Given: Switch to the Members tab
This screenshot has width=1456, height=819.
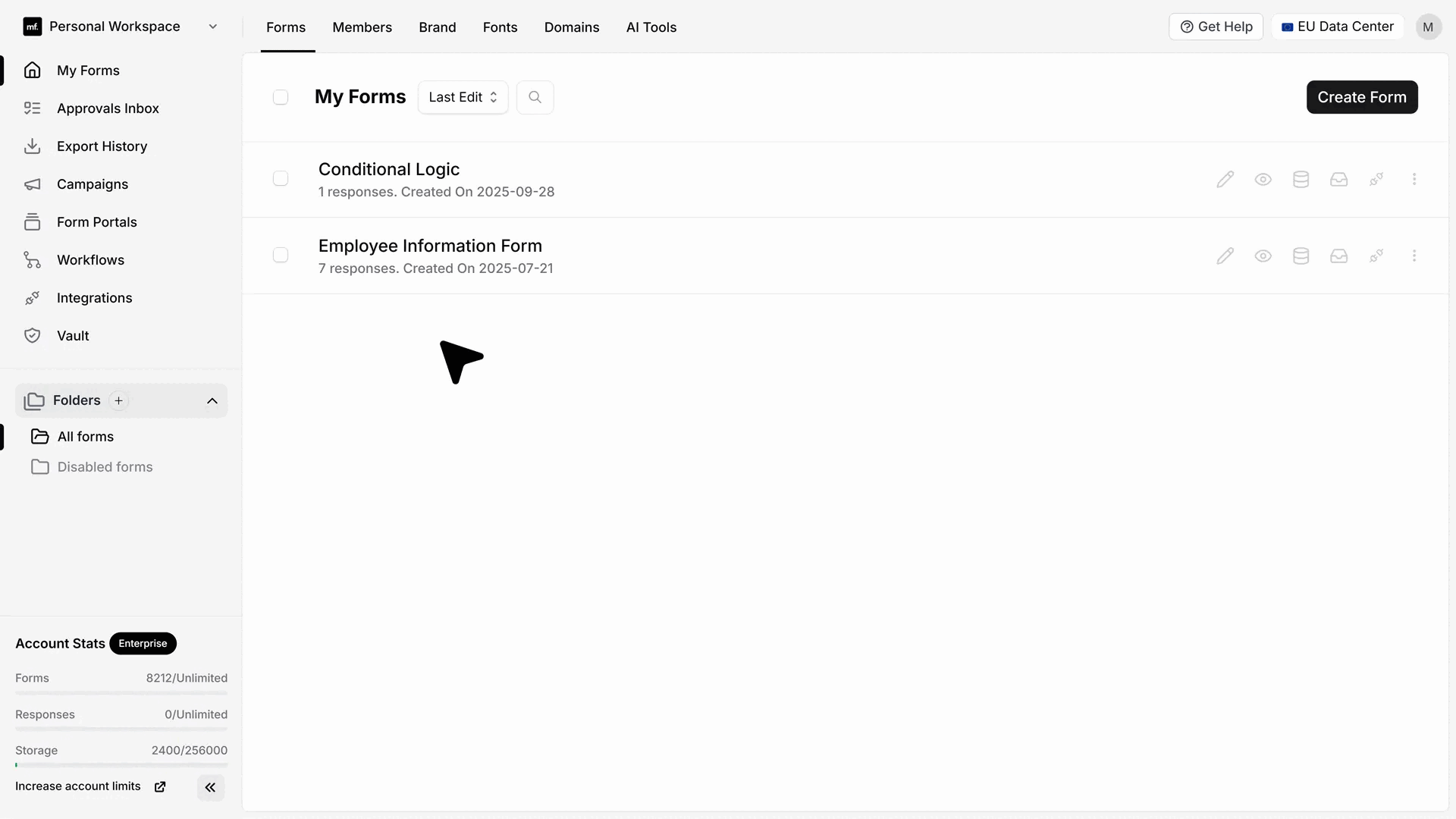Looking at the screenshot, I should [362, 27].
